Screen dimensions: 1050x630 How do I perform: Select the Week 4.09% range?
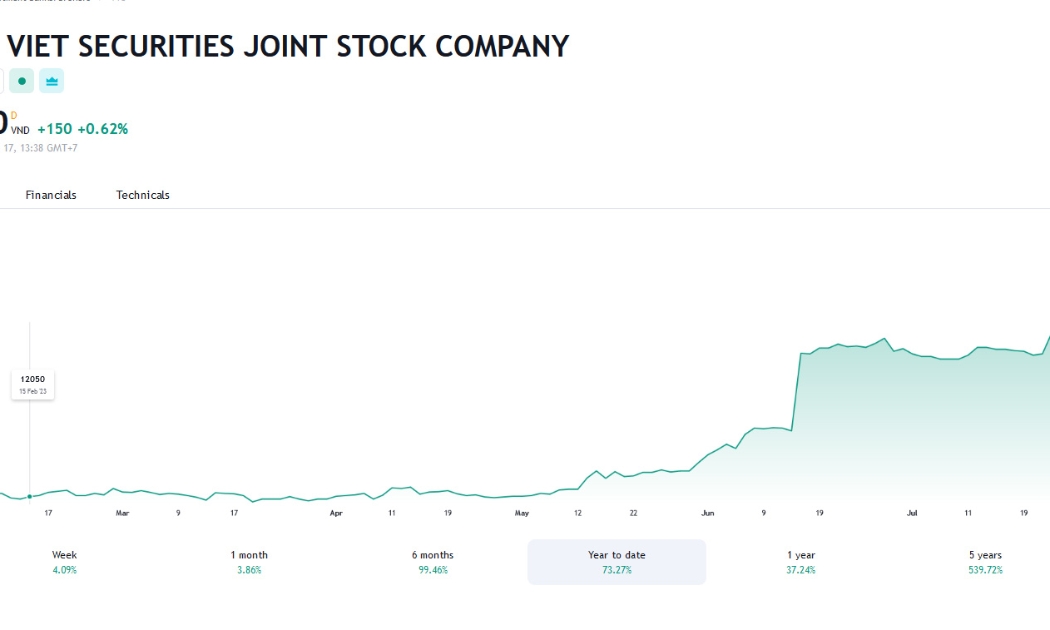pyautogui.click(x=64, y=562)
